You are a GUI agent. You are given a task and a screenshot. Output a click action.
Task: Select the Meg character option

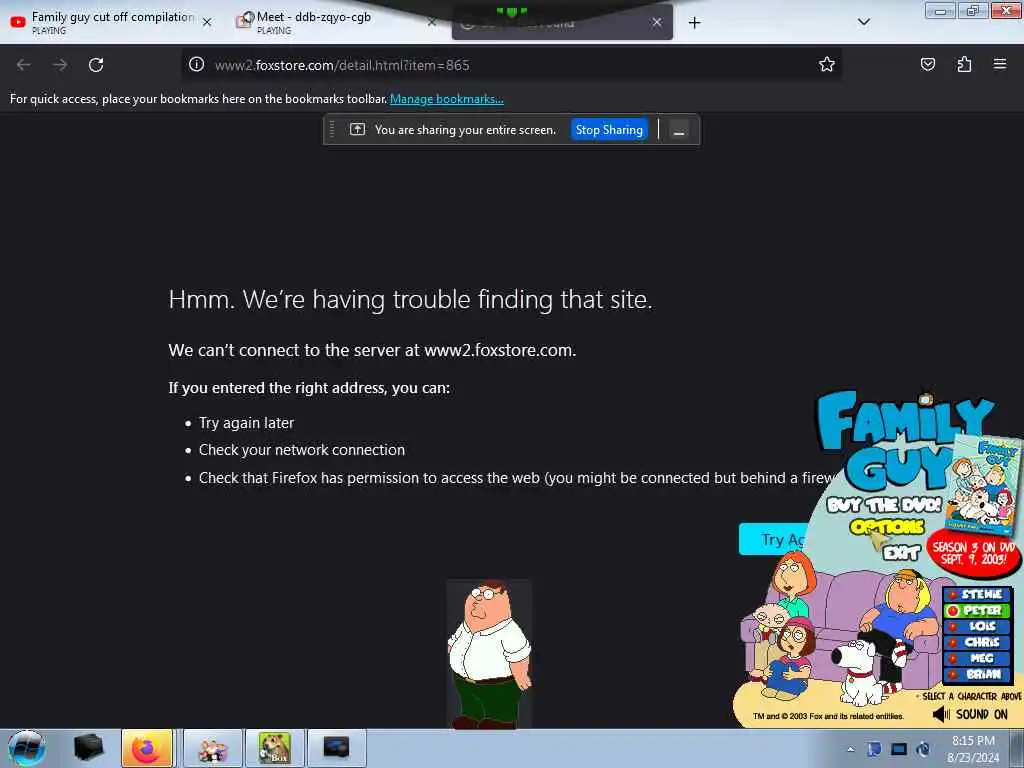point(977,658)
